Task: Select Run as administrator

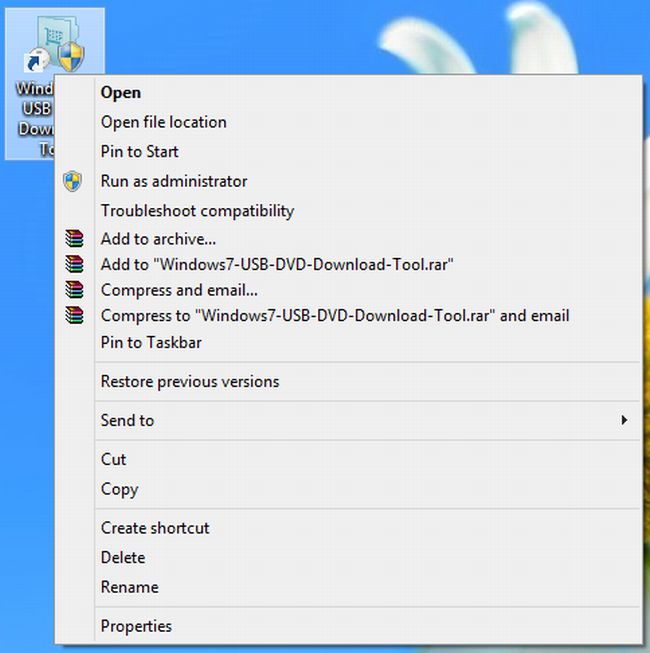Action: (x=348, y=181)
